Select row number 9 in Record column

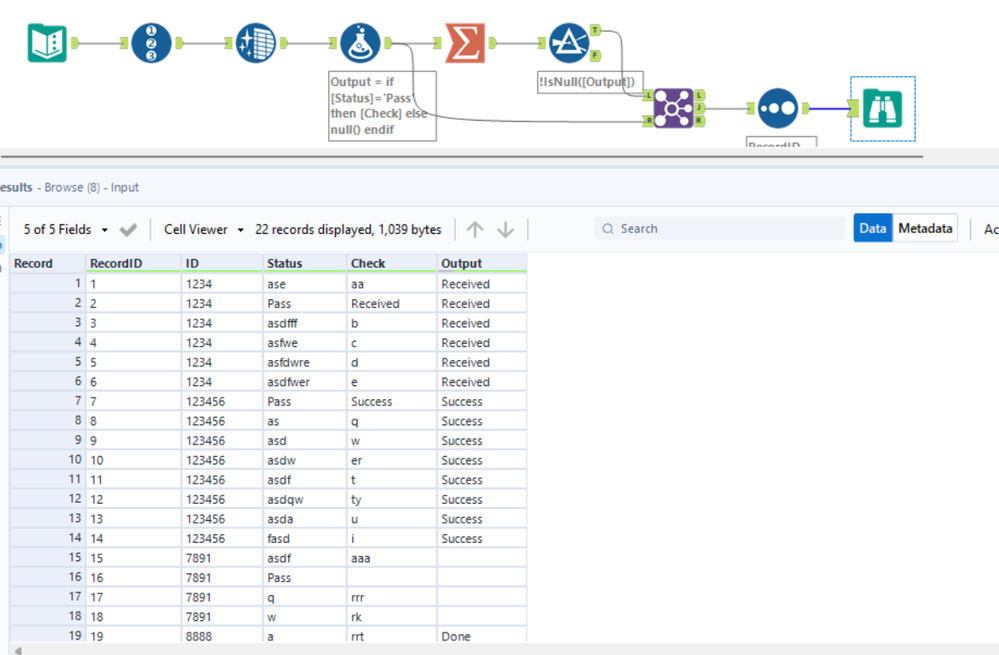click(48, 440)
